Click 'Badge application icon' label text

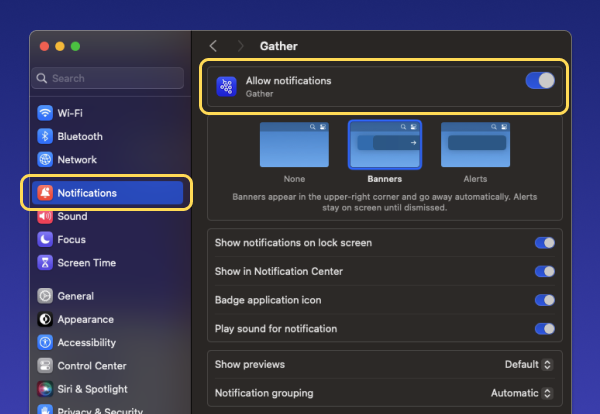[268, 300]
